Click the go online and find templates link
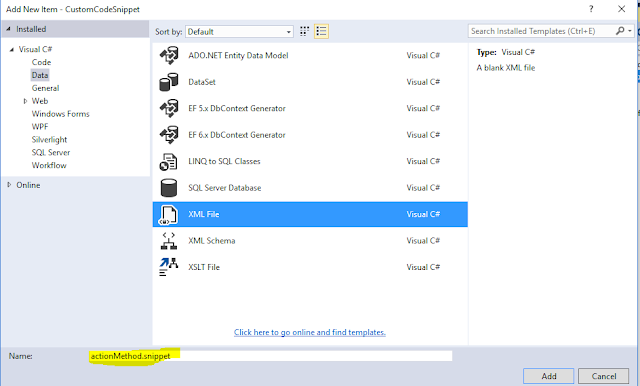Image resolution: width=640 pixels, height=386 pixels. pos(310,332)
